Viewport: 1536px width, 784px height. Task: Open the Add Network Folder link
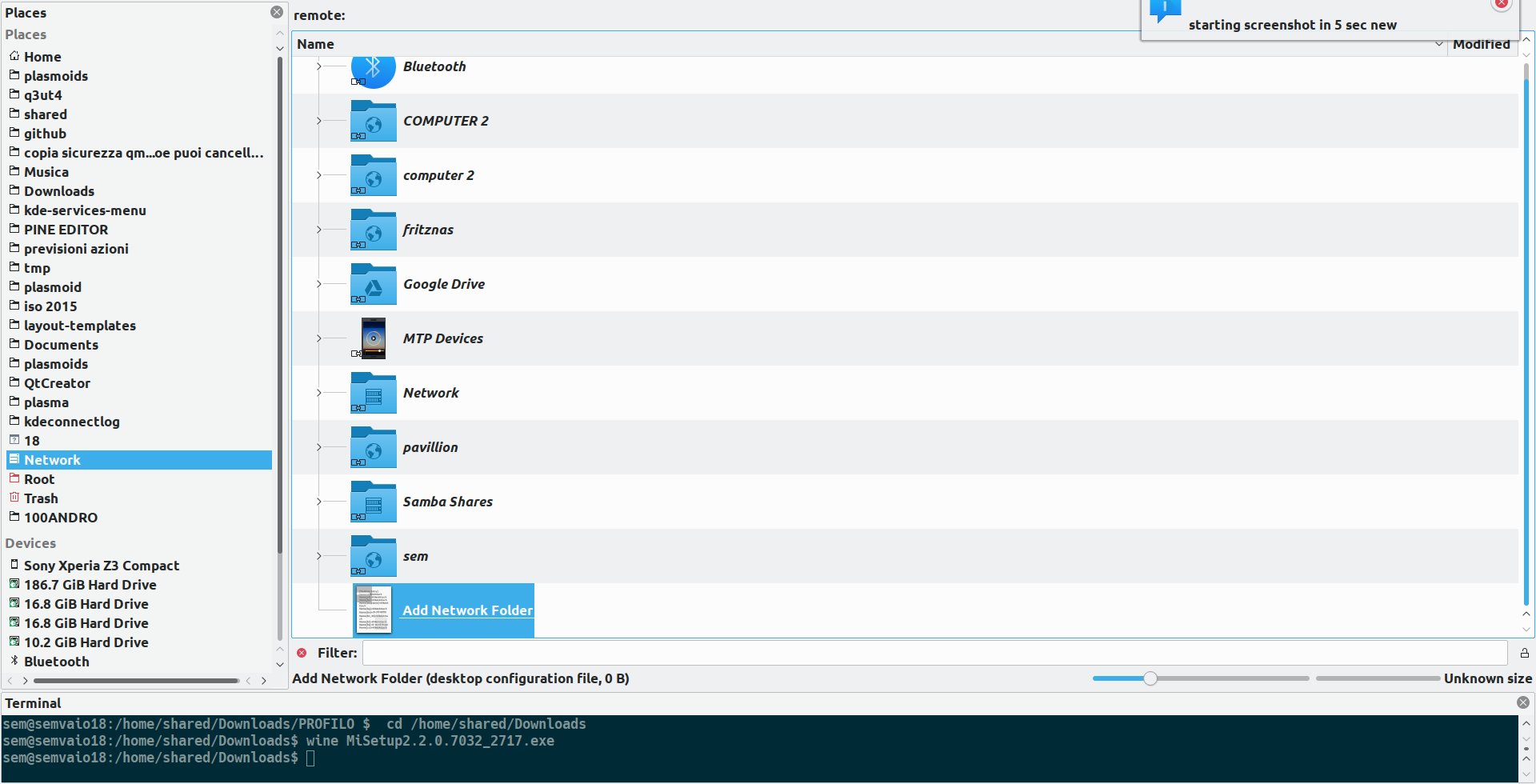[x=467, y=610]
